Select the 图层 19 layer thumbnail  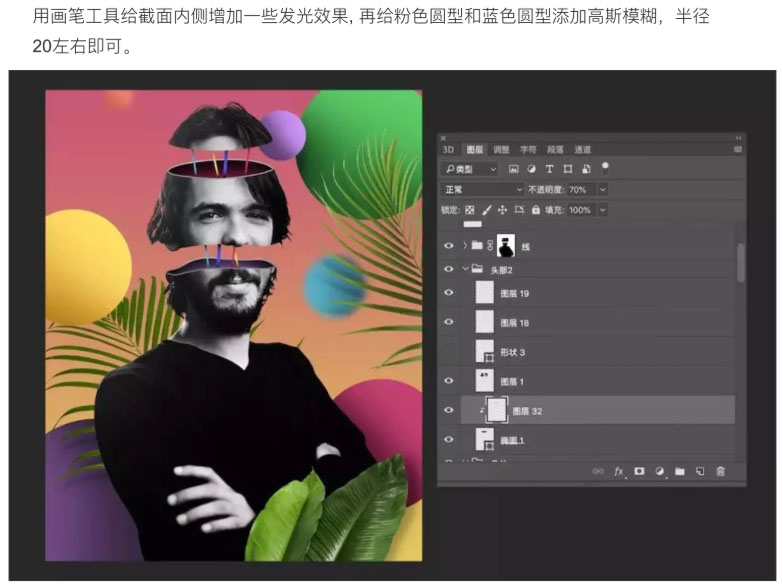pyautogui.click(x=484, y=293)
